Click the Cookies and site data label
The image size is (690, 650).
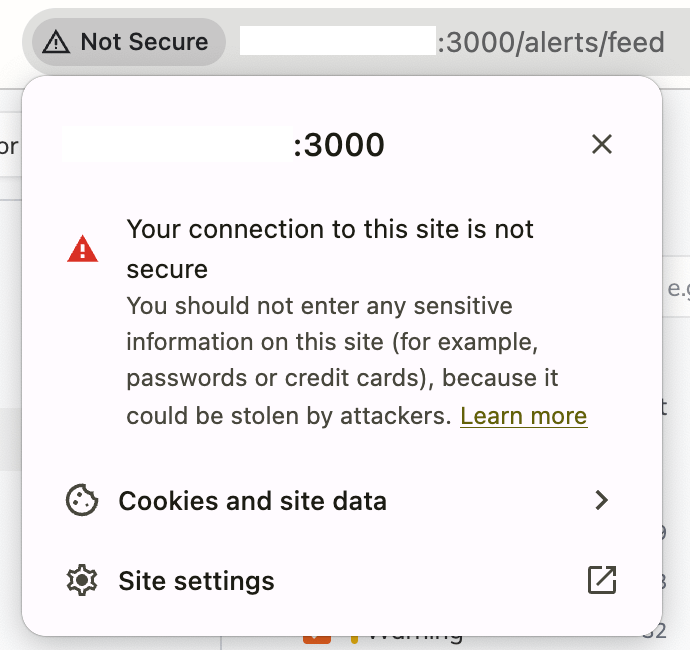click(253, 501)
